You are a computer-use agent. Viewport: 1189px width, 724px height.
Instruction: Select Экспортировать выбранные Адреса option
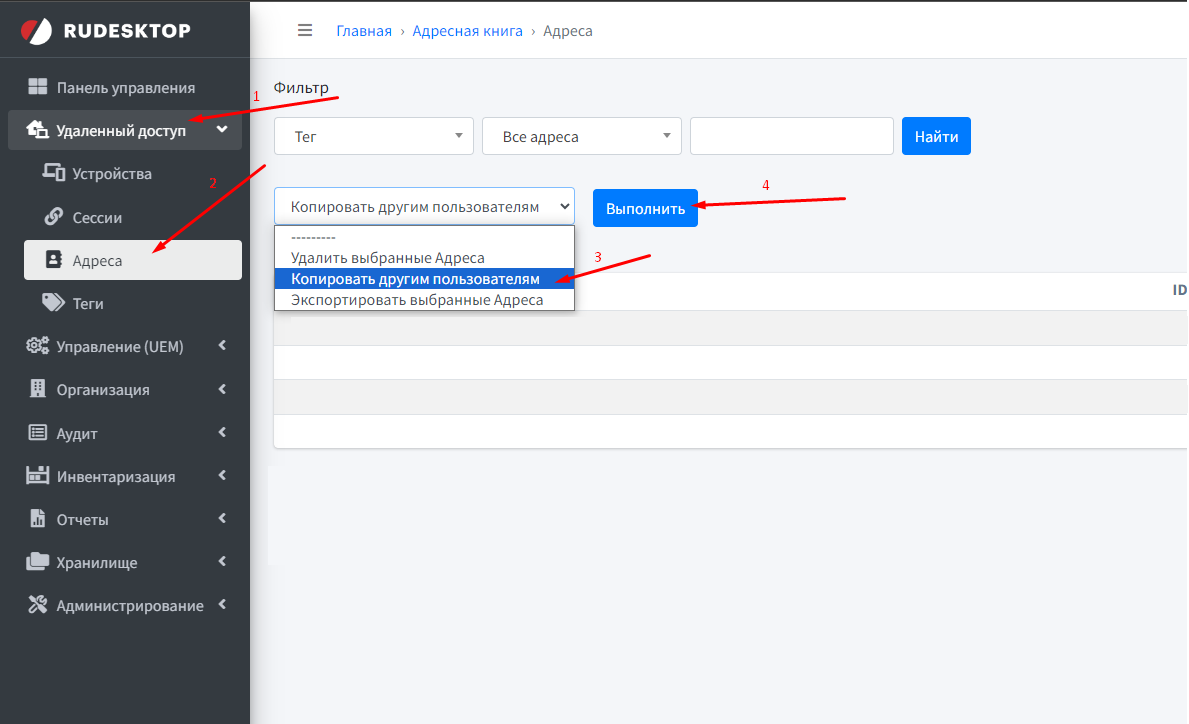click(x=416, y=300)
